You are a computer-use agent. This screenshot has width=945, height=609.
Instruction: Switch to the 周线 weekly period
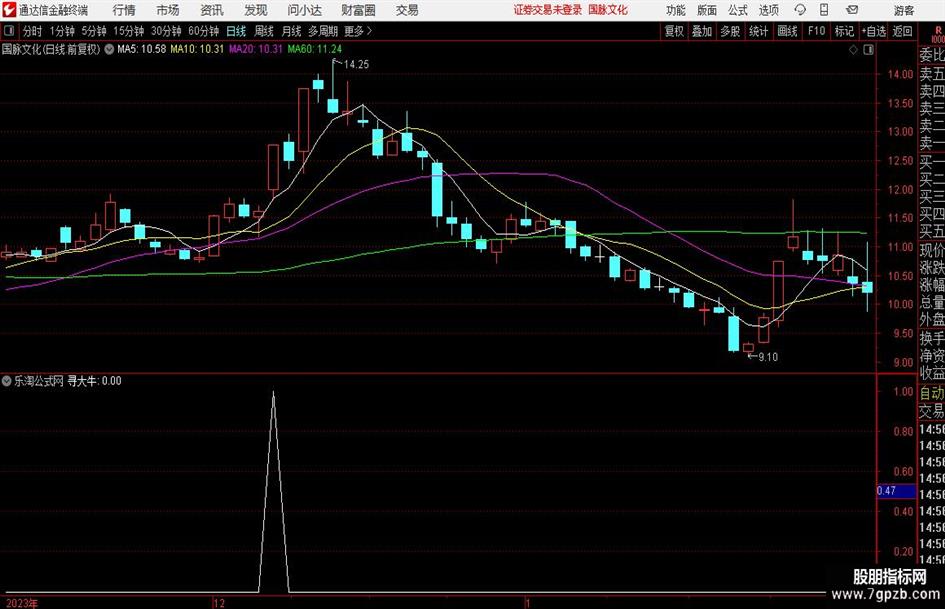(264, 31)
